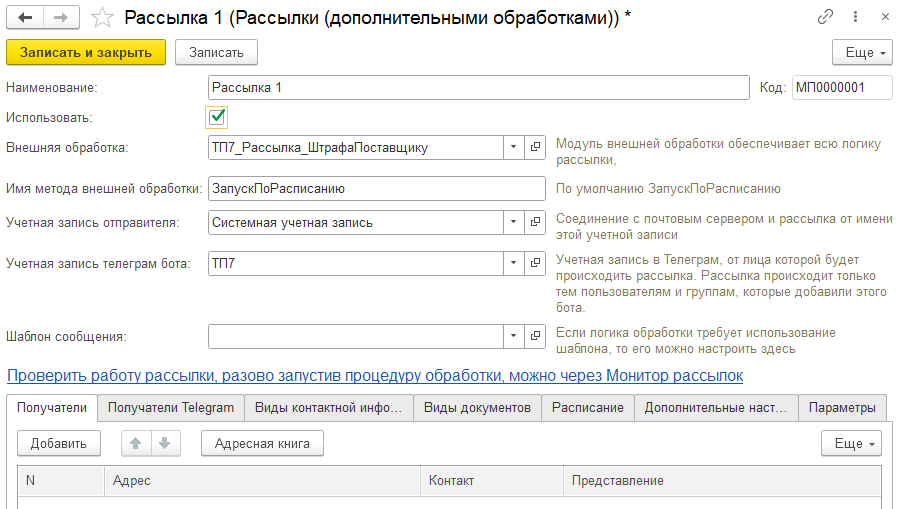Expand the Шаблон сообщения dropdown
This screenshot has width=899, height=509.
[x=512, y=337]
